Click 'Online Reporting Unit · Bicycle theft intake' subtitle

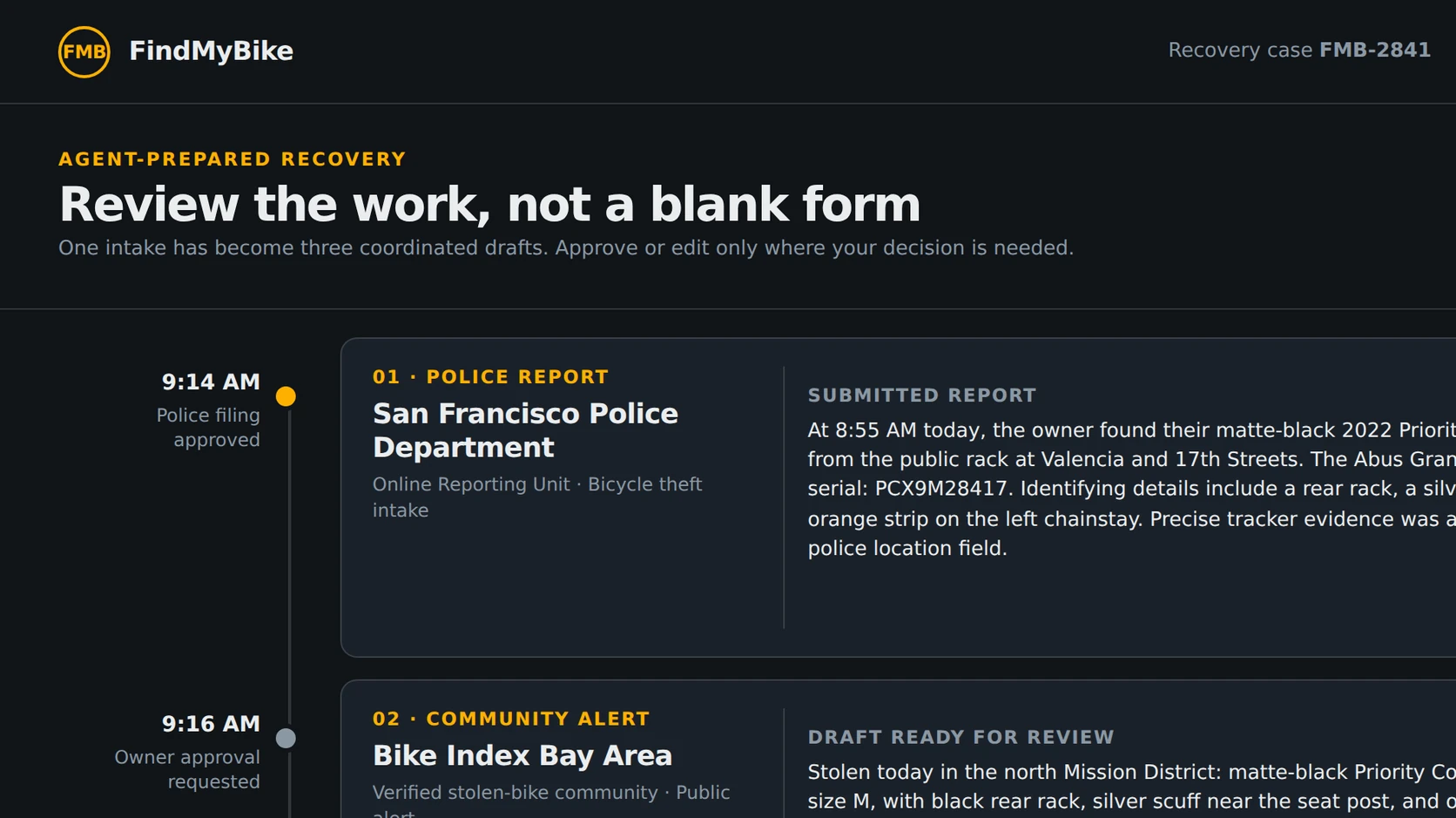tap(537, 497)
